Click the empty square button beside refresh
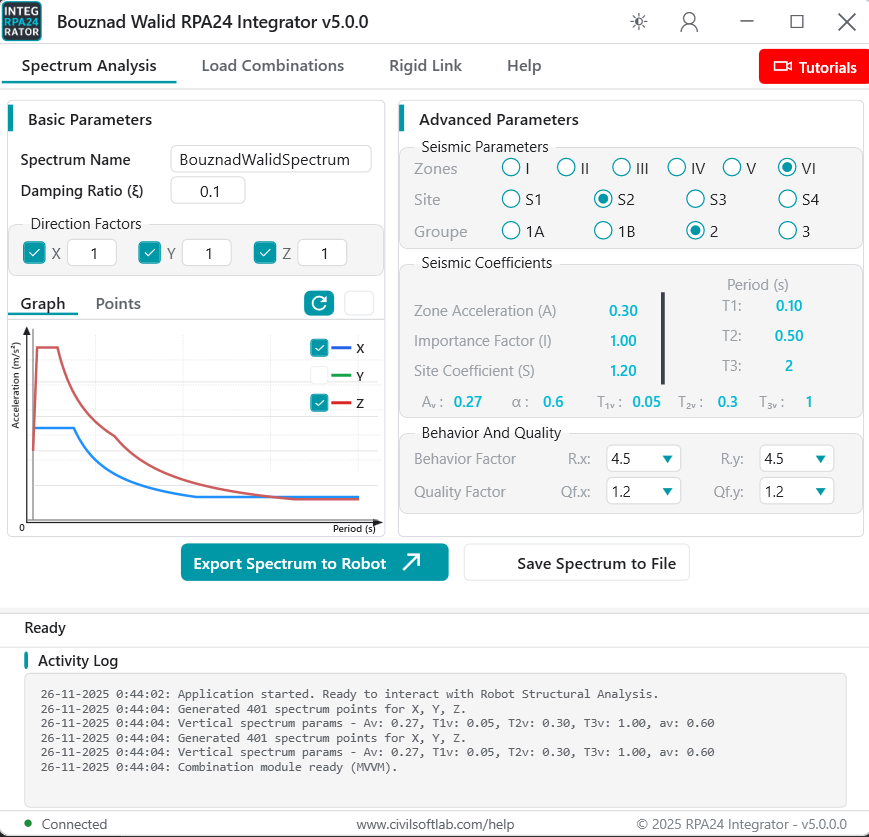The width and height of the screenshot is (869, 837). tap(359, 303)
